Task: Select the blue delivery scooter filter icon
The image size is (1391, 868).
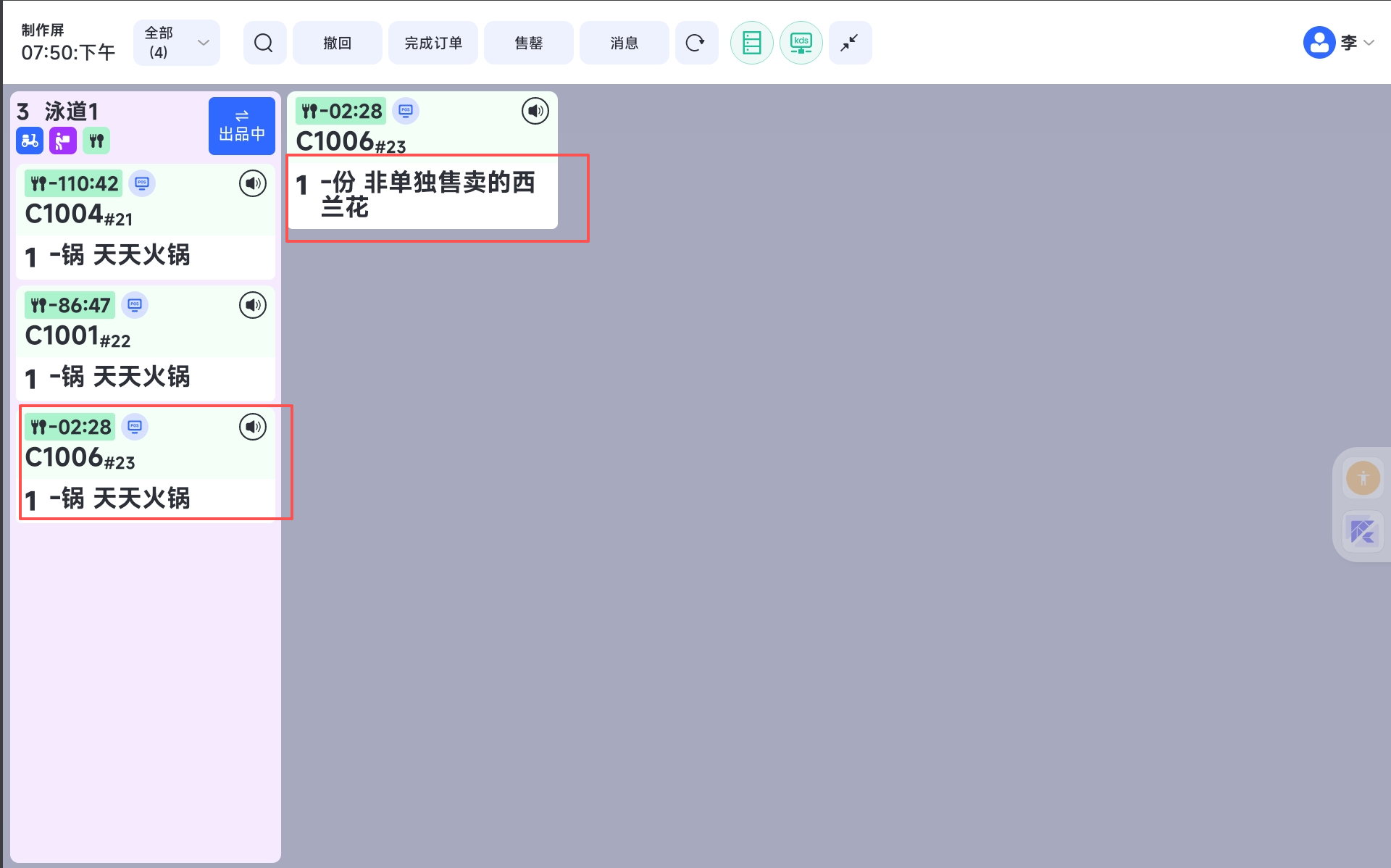Action: tap(30, 141)
